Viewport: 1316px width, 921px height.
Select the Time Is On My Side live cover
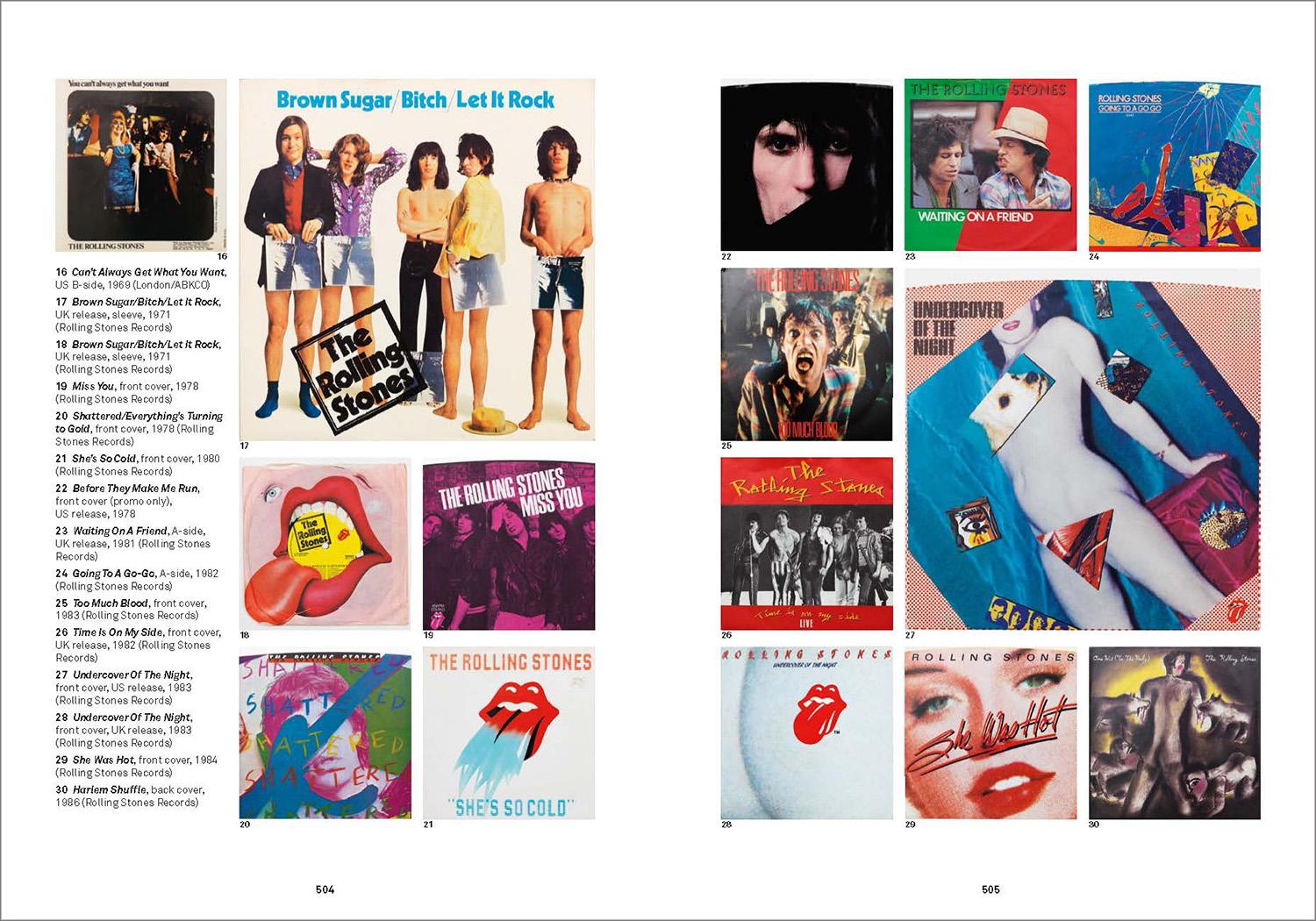[806, 543]
